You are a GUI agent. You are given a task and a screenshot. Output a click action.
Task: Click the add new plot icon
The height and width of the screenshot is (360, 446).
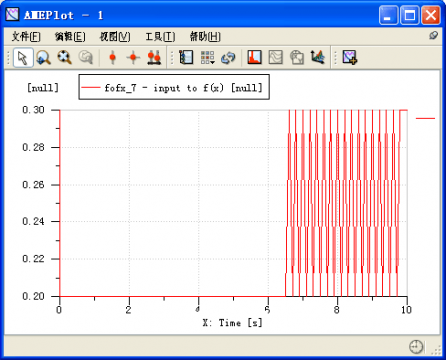(350, 57)
